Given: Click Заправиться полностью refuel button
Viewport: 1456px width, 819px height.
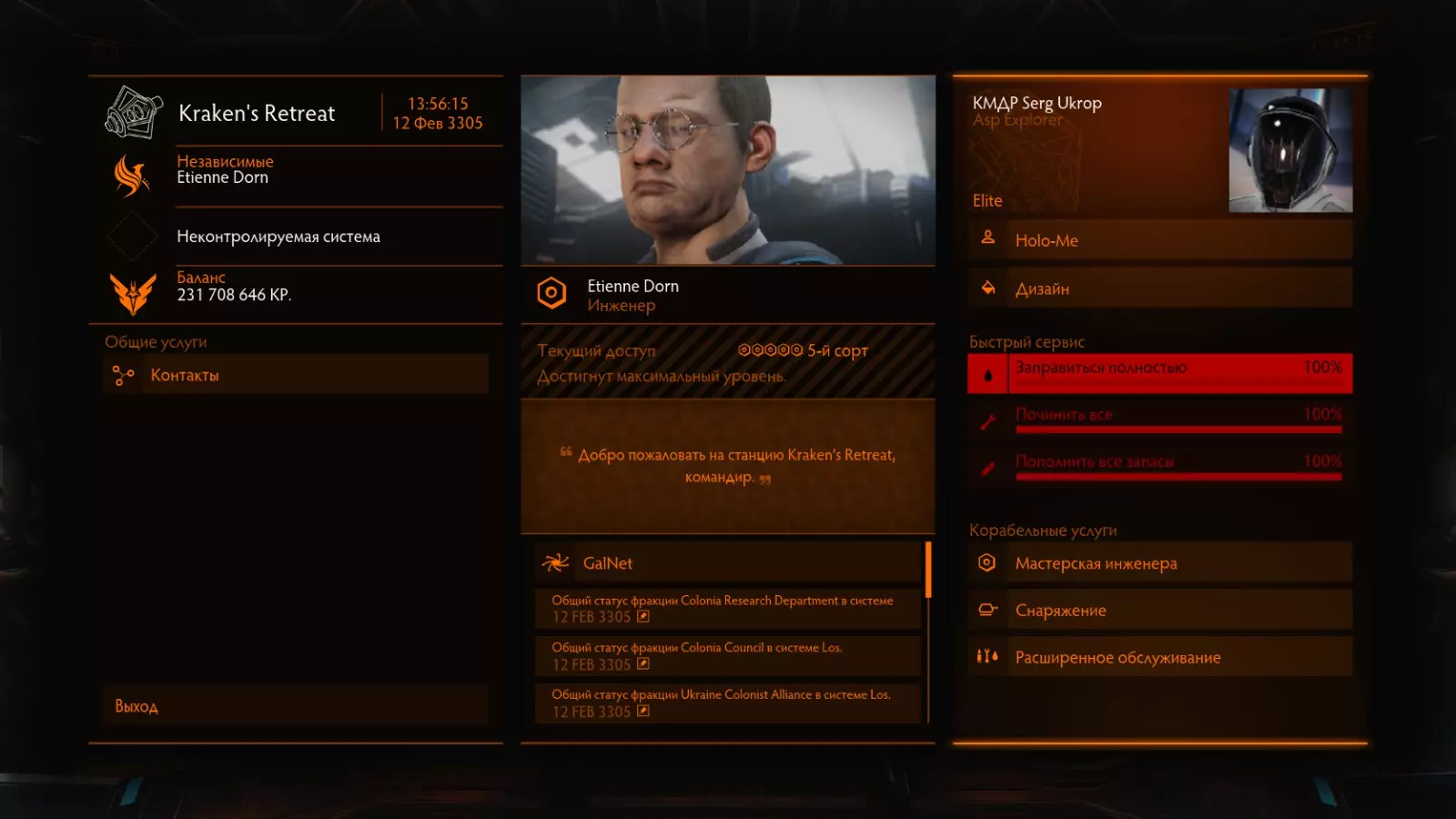Looking at the screenshot, I should point(1160,374).
